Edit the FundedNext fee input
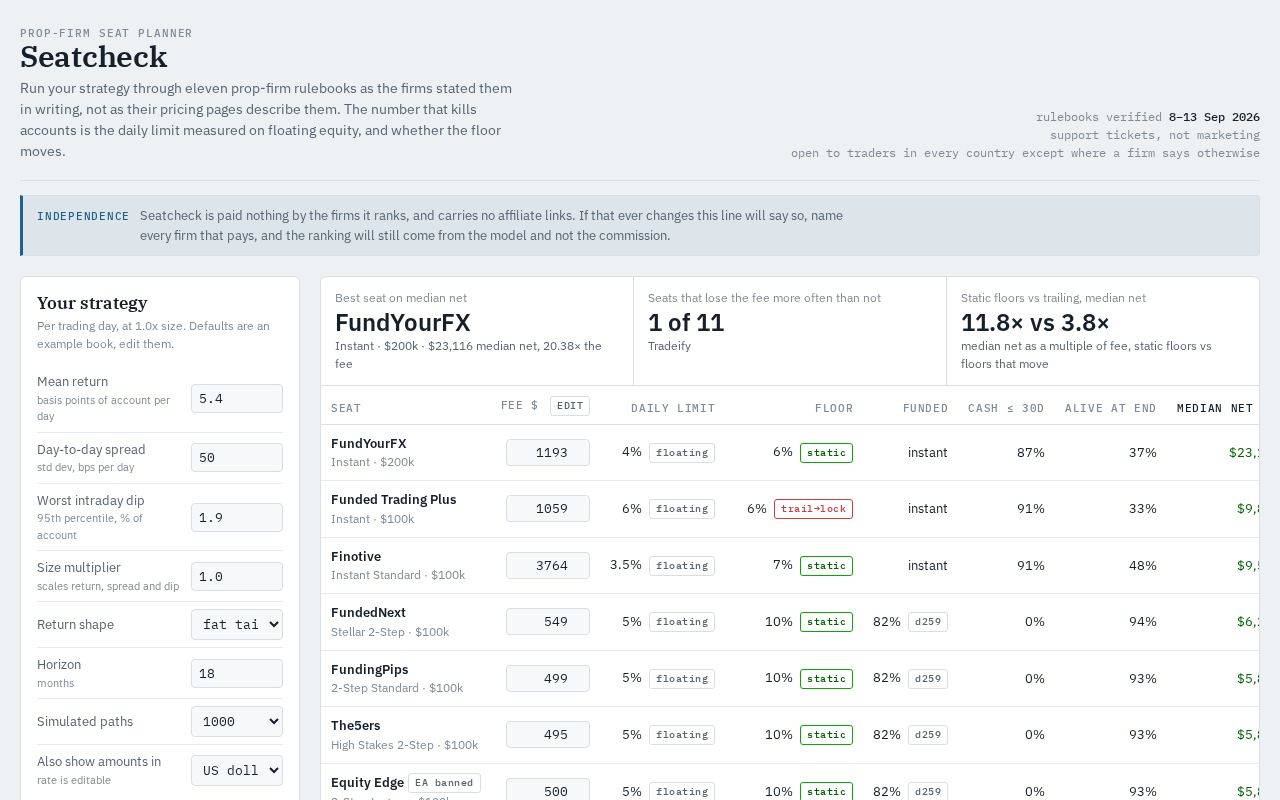Screen dimensions: 1280x800 tap(548, 621)
